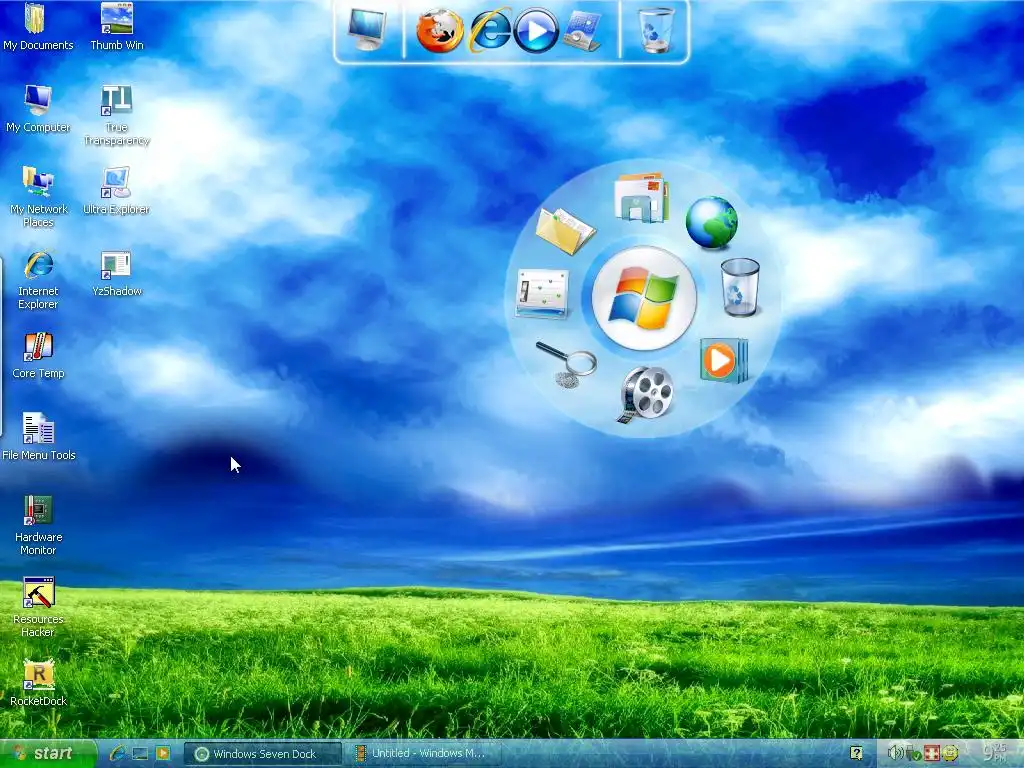Screen dimensions: 1024x768
Task: Select the YzShadow desktop shortcut
Action: [x=117, y=273]
